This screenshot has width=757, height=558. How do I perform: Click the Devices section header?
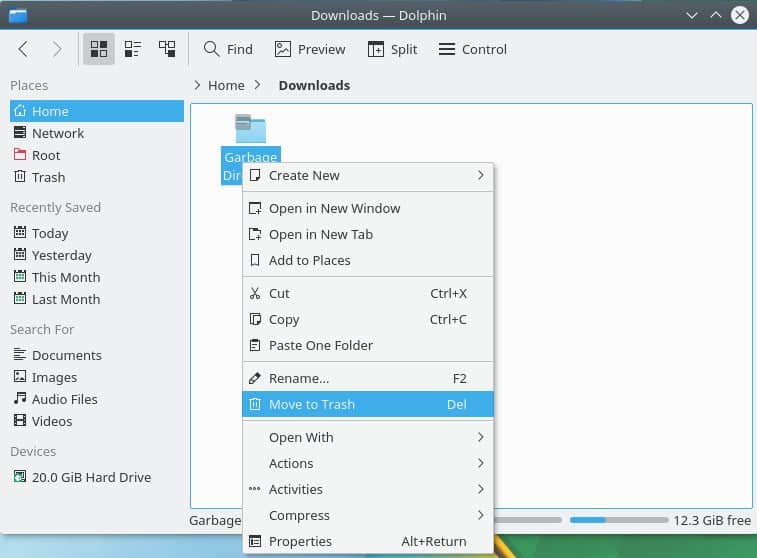(x=33, y=451)
